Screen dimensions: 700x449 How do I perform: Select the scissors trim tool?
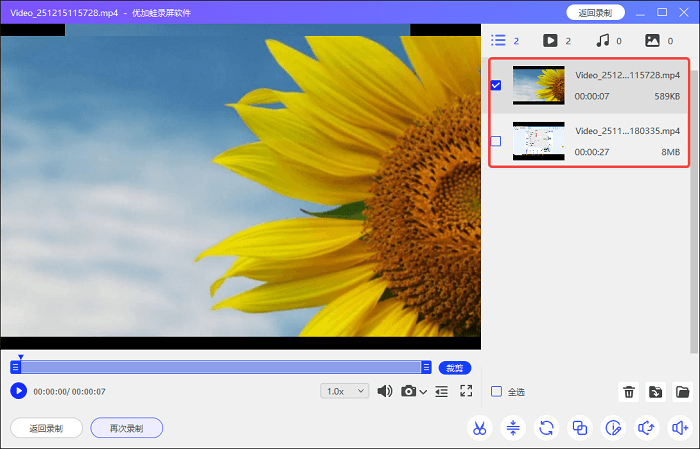point(480,428)
